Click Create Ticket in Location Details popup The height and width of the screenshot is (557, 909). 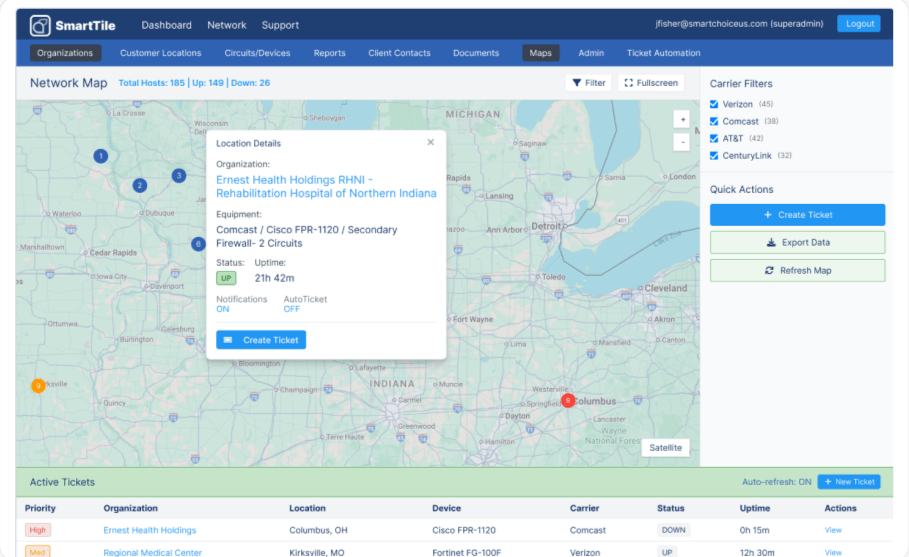(x=261, y=340)
